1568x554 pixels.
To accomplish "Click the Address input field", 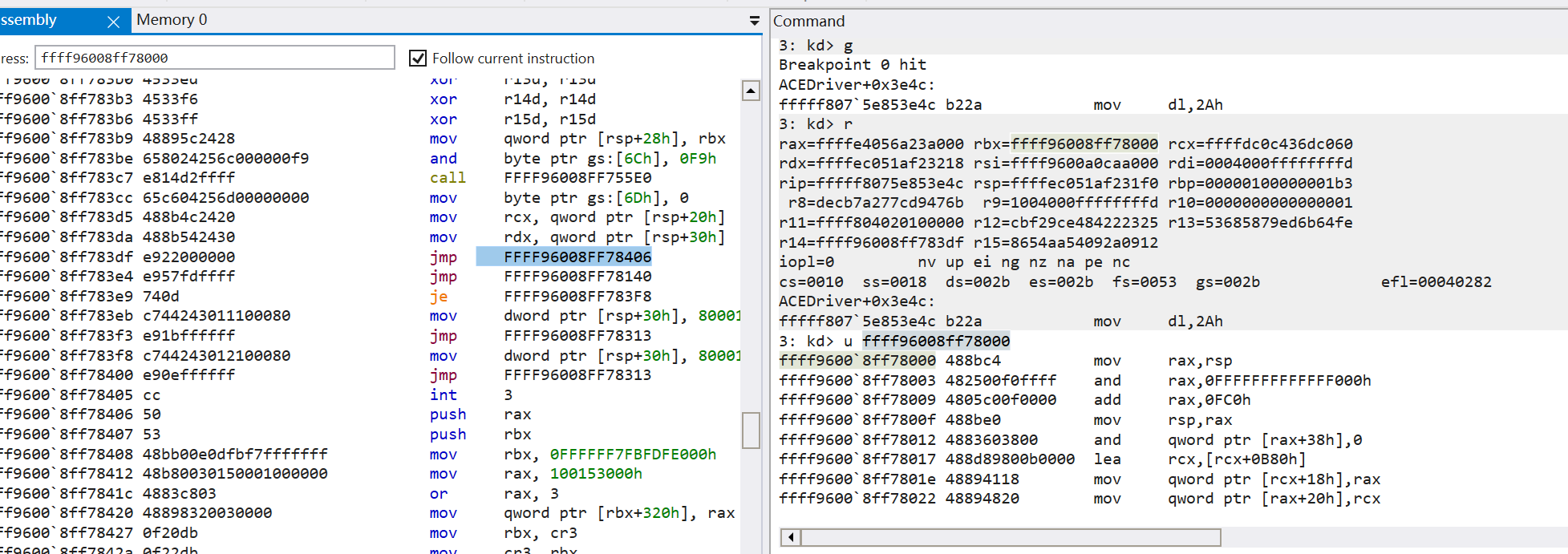I will click(x=214, y=58).
